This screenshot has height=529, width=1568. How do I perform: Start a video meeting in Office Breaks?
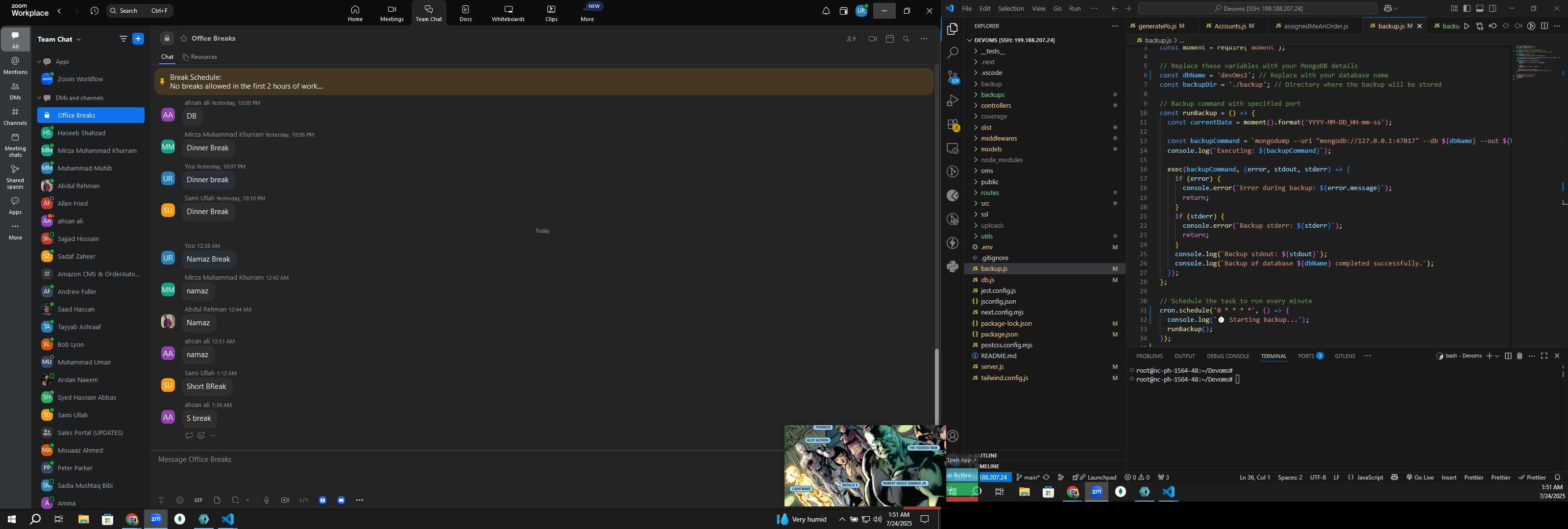pyautogui.click(x=872, y=38)
